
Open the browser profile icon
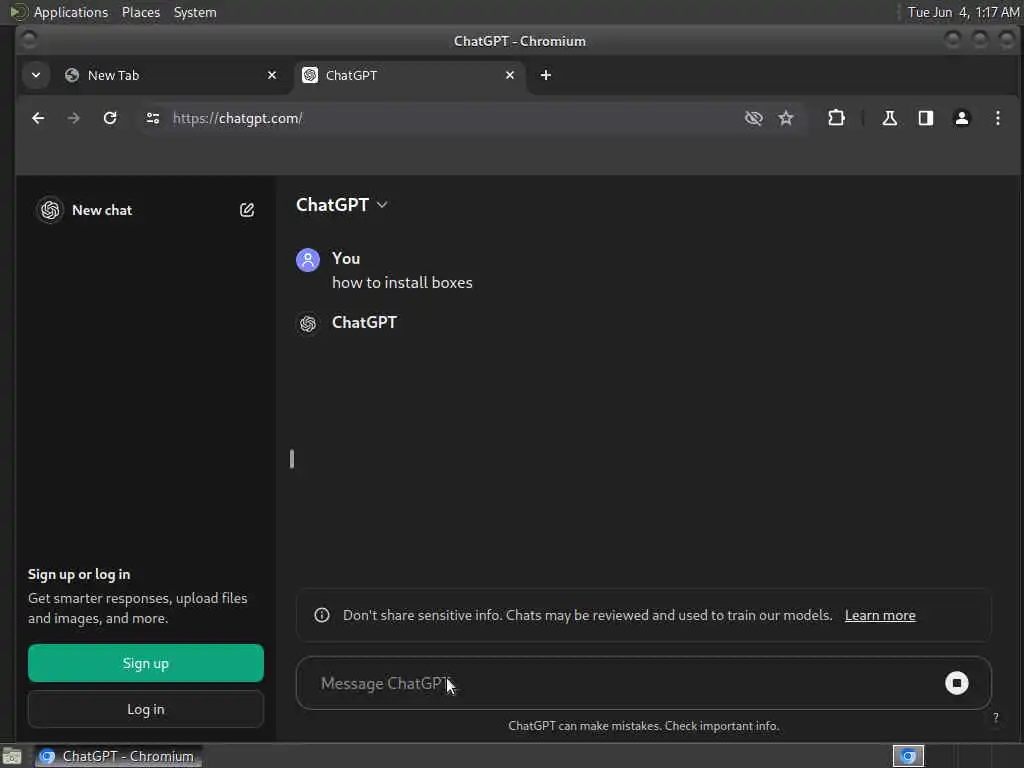(961, 118)
